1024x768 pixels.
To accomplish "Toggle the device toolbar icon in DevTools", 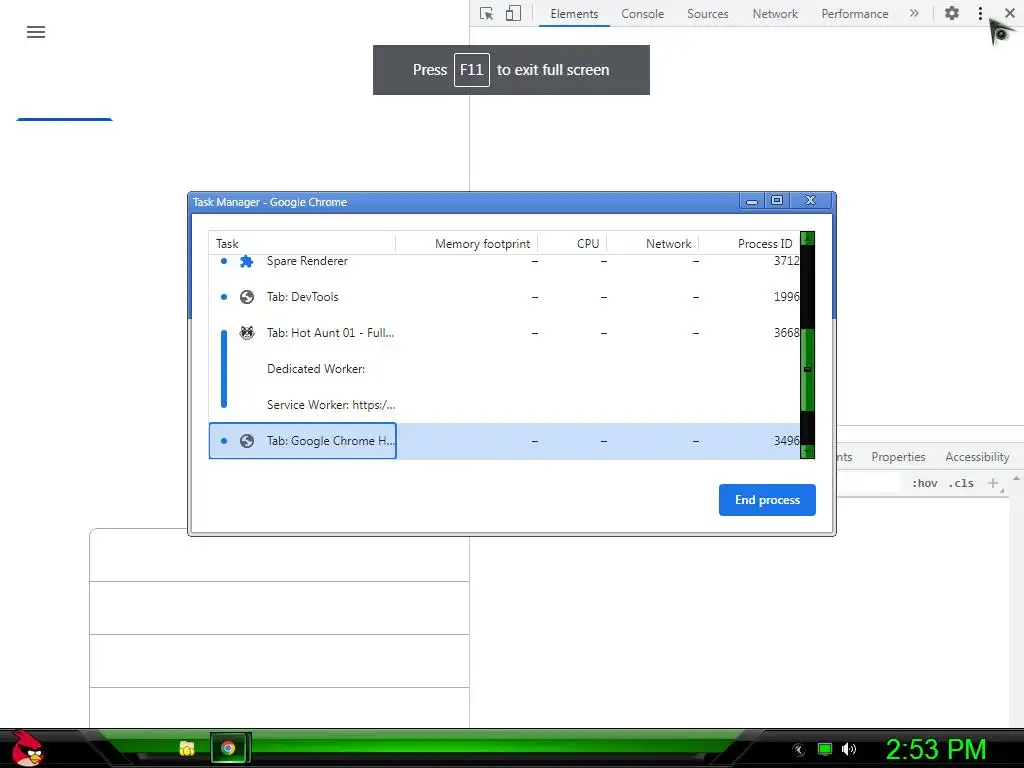I will 513,13.
